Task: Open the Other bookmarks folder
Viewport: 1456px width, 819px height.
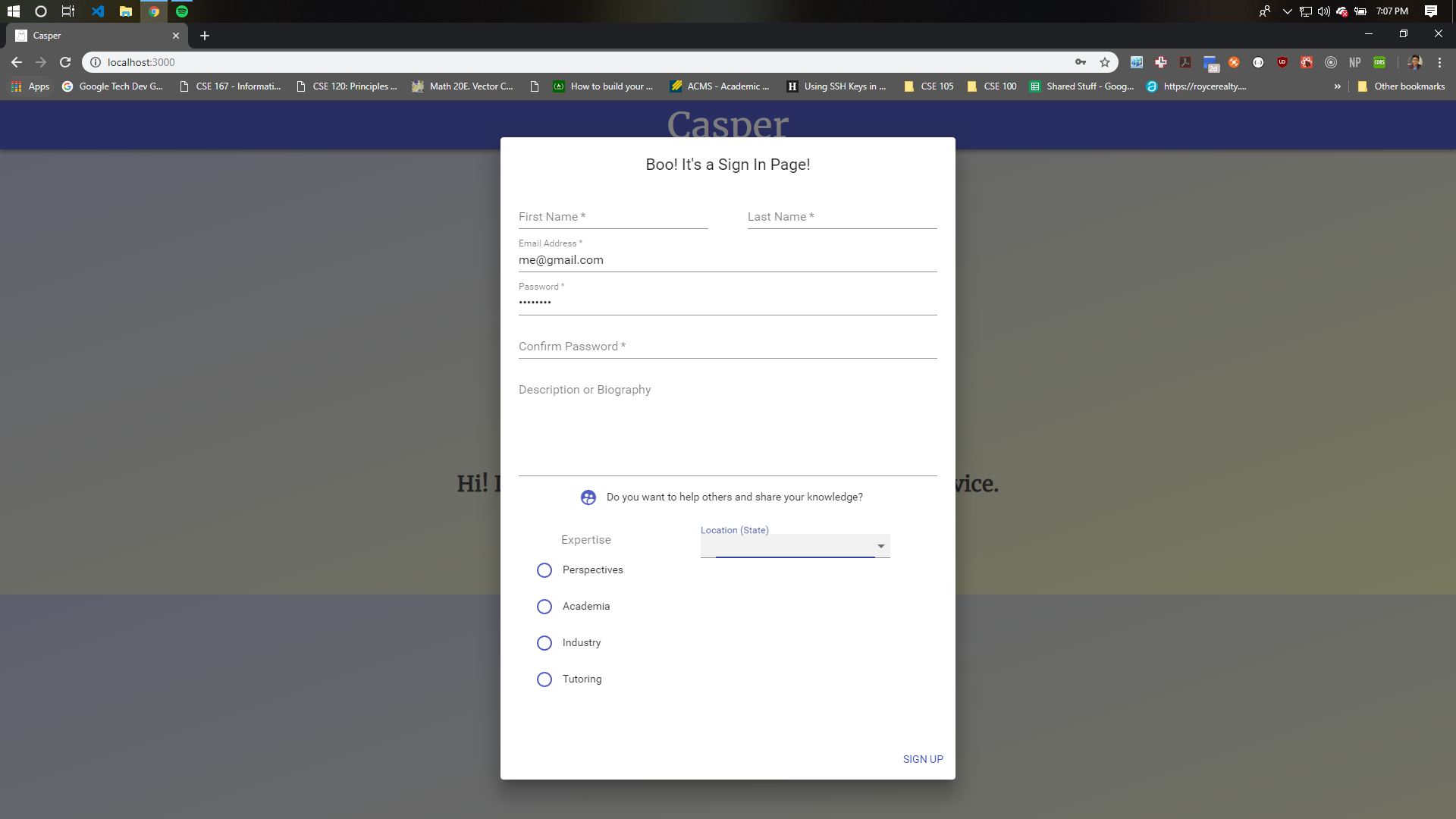Action: pos(1401,86)
